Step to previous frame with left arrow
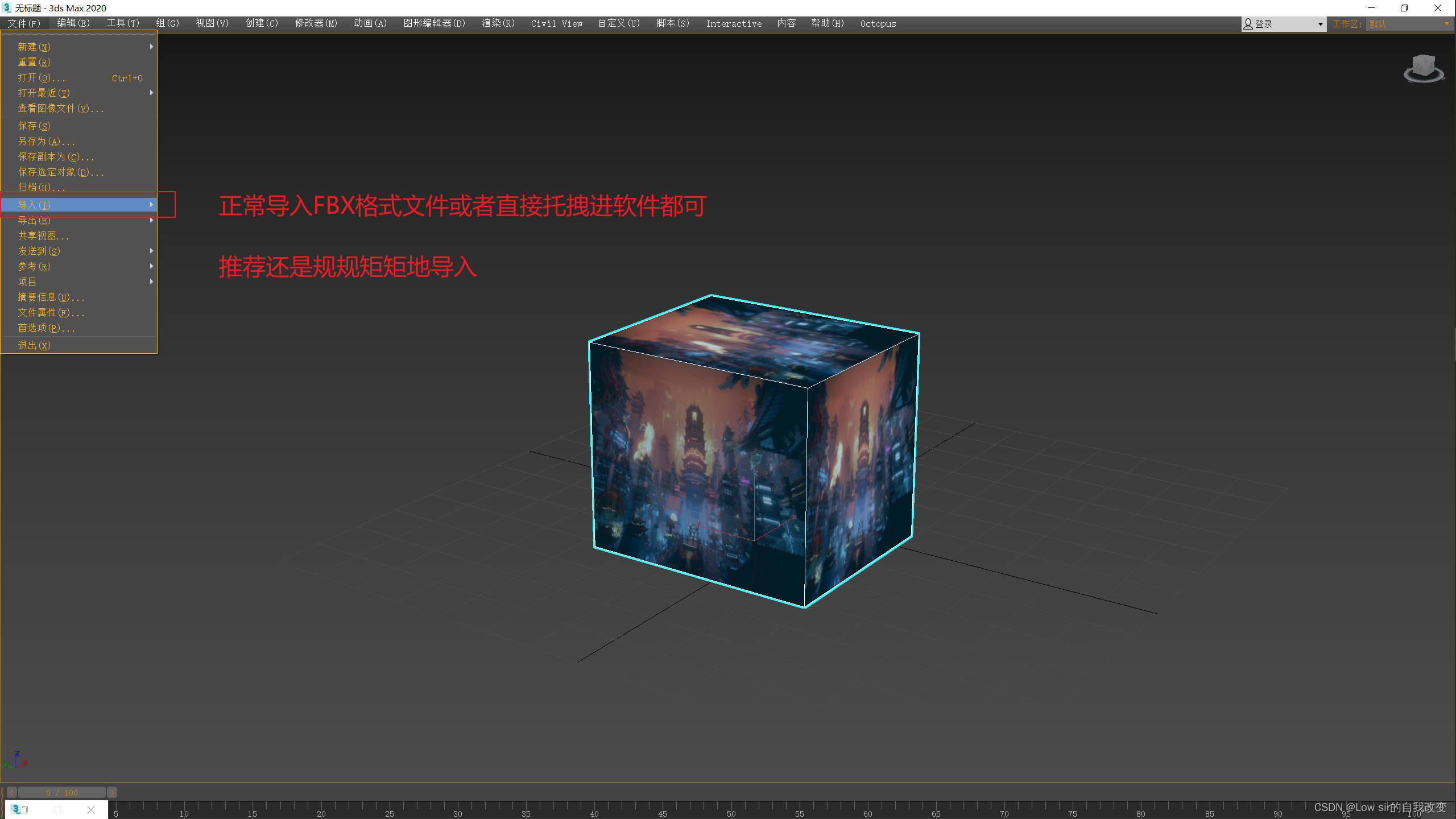The image size is (1456, 819). pos(11,792)
